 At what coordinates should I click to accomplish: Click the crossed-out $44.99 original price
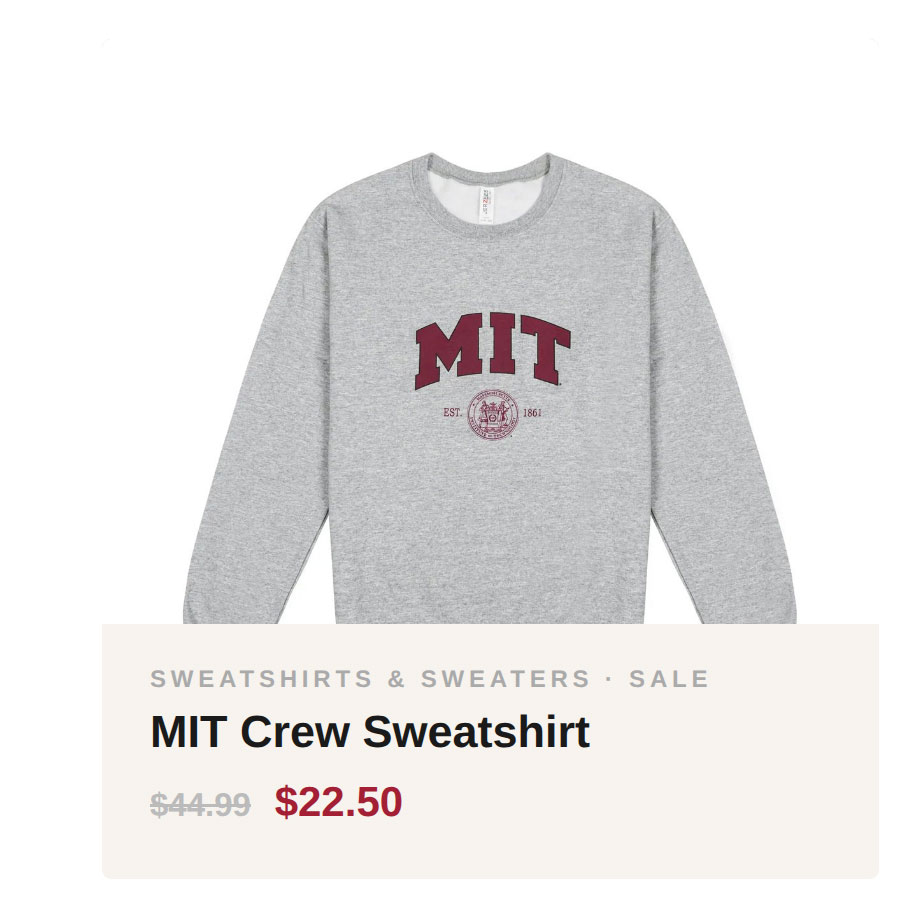(x=200, y=804)
